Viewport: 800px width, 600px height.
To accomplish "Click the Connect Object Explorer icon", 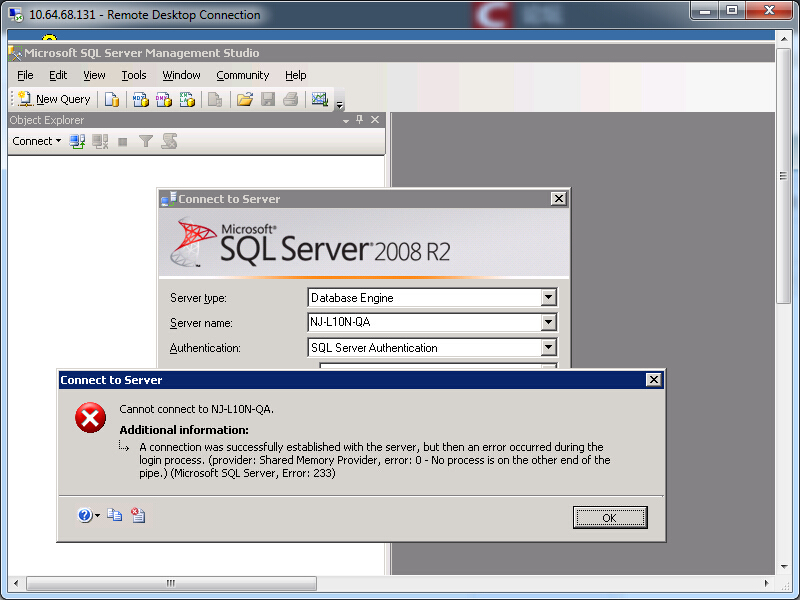I will (77, 141).
